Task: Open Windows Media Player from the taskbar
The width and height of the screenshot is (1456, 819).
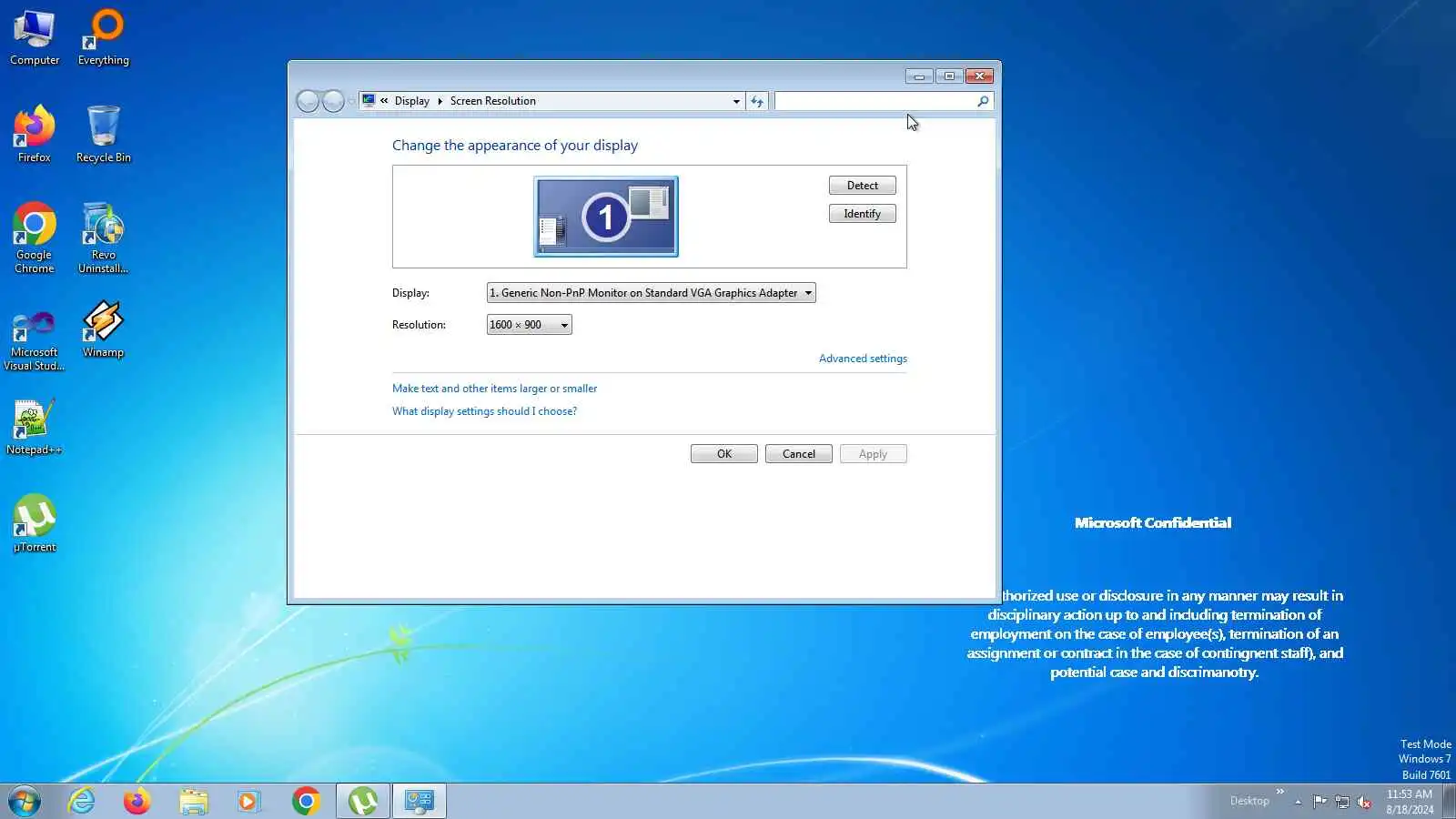Action: (248, 802)
